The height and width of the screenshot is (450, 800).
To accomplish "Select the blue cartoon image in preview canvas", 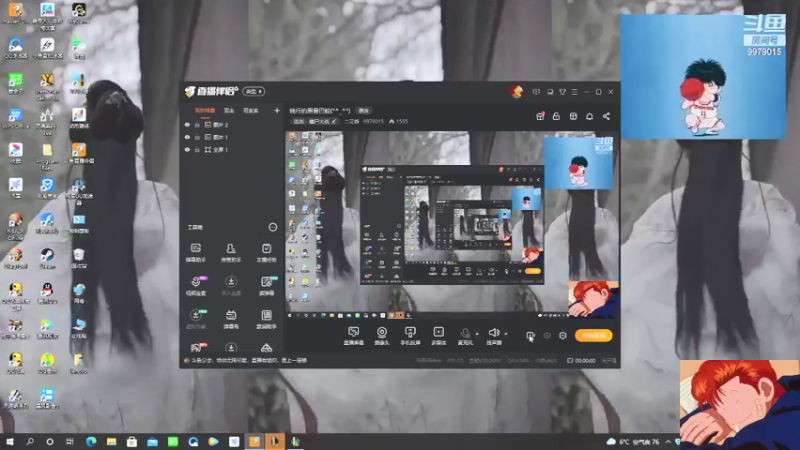I will click(x=578, y=163).
